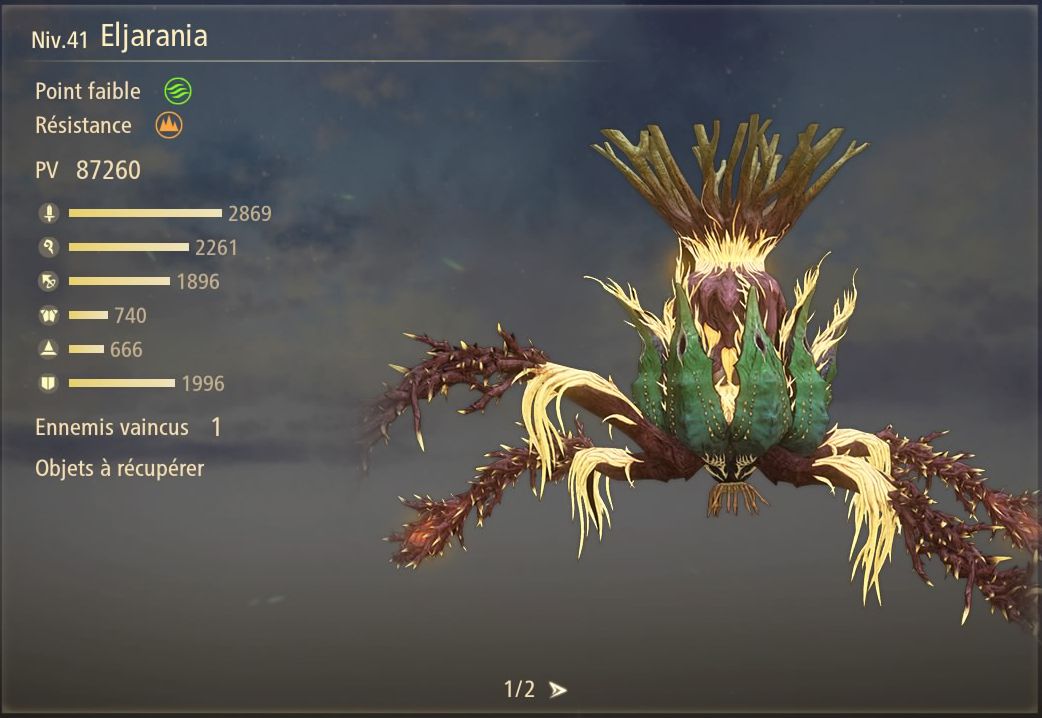Select the elemental attack icon beside 2261
The image size is (1042, 718).
click(x=49, y=247)
